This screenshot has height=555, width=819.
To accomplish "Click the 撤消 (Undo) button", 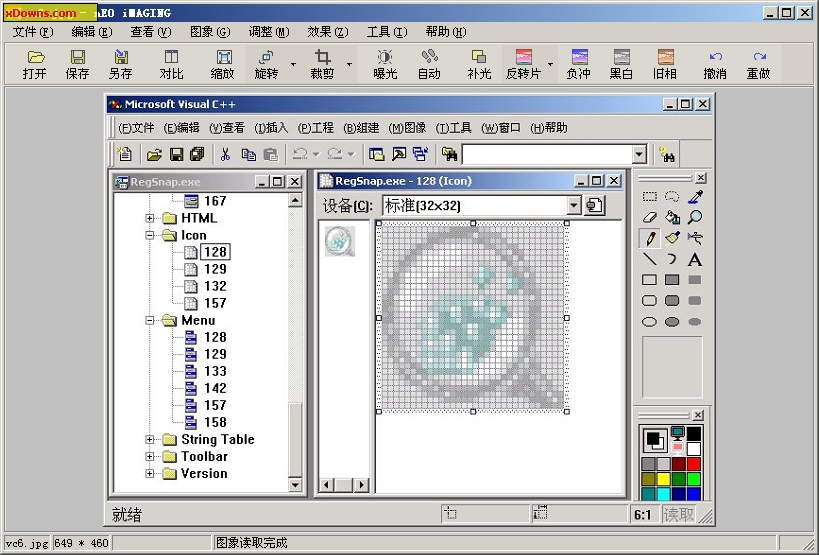I will (x=715, y=64).
